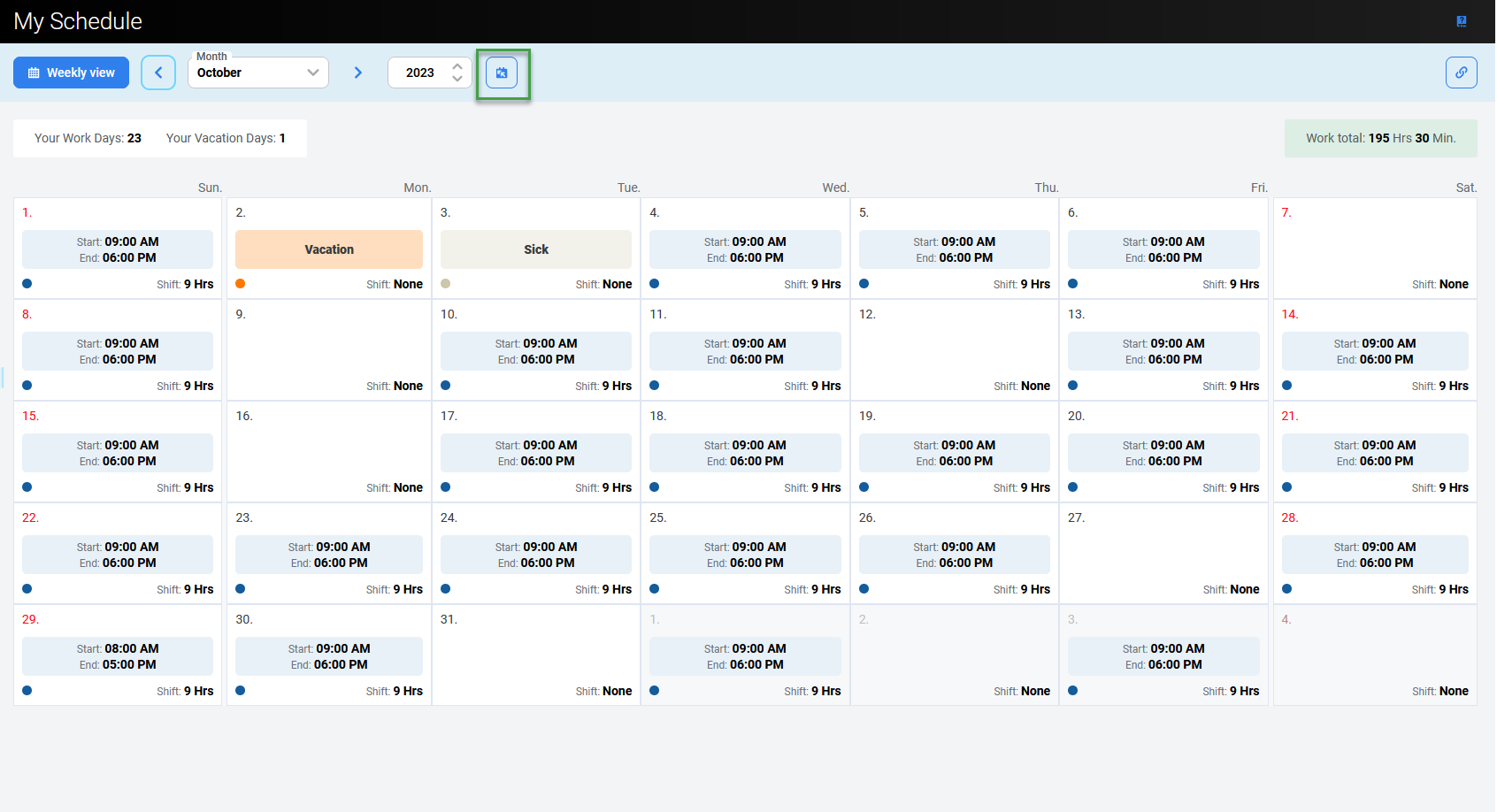The image size is (1497, 812).
Task: Click the copy link chain icon
Action: (1462, 73)
